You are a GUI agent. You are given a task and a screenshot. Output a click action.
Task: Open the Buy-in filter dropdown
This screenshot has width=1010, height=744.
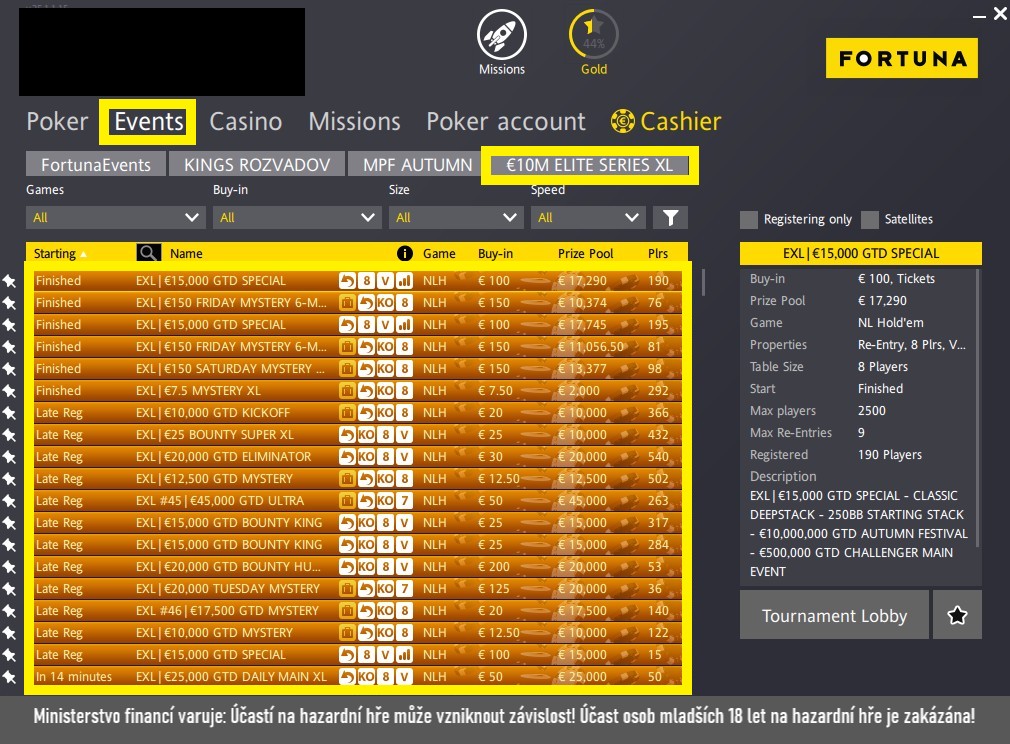tap(297, 218)
